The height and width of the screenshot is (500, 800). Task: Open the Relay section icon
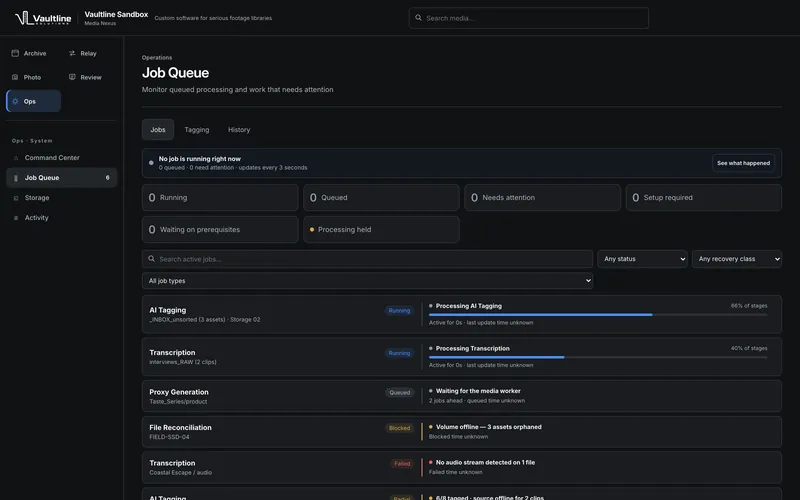(x=72, y=53)
